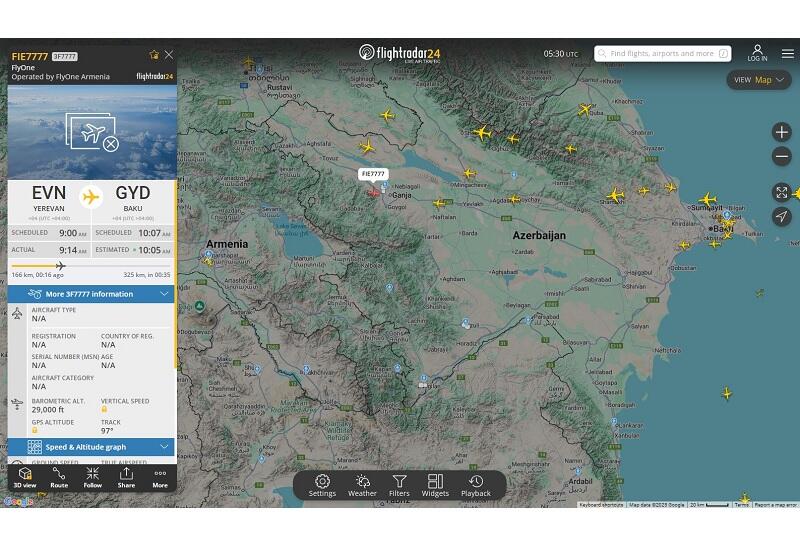Log in via the LOG IN button
This screenshot has height=550, width=800.
[757, 53]
